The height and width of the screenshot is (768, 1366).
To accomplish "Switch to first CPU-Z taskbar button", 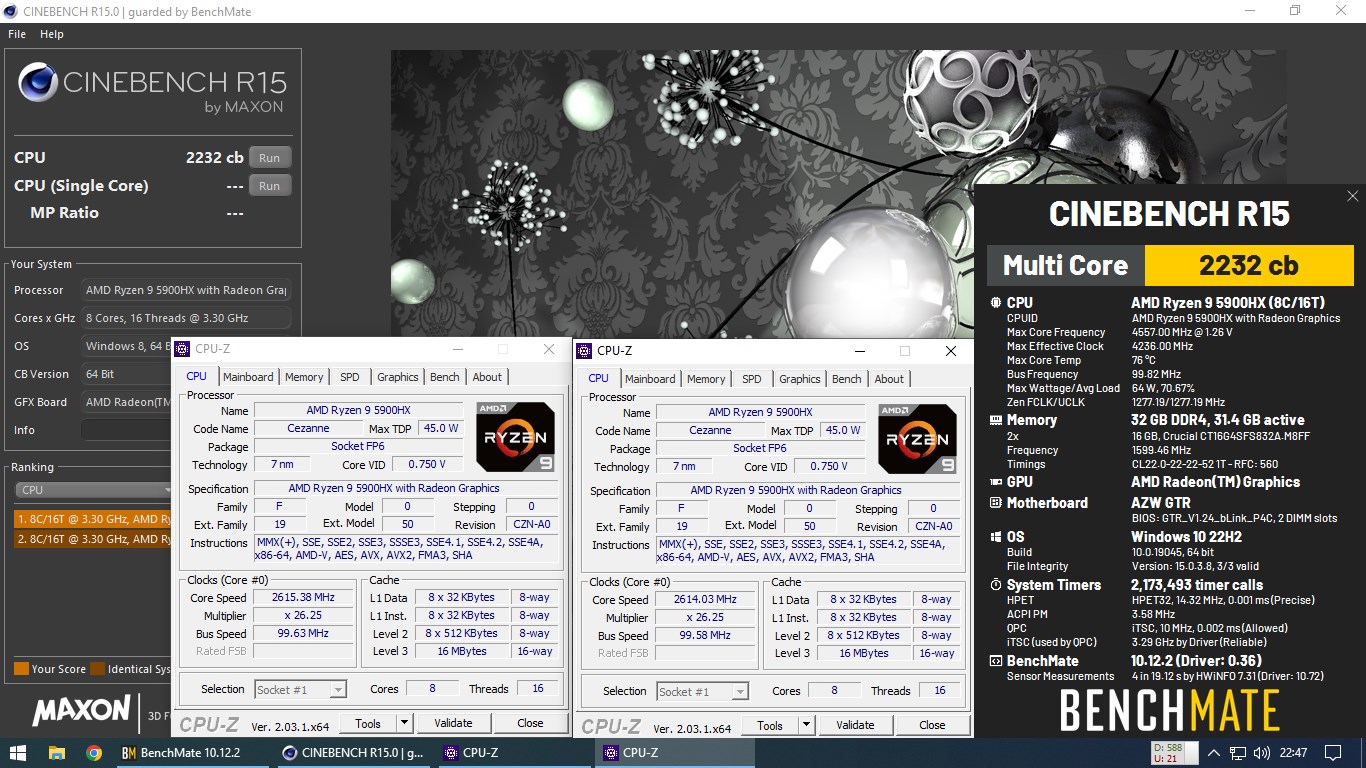I will (515, 753).
